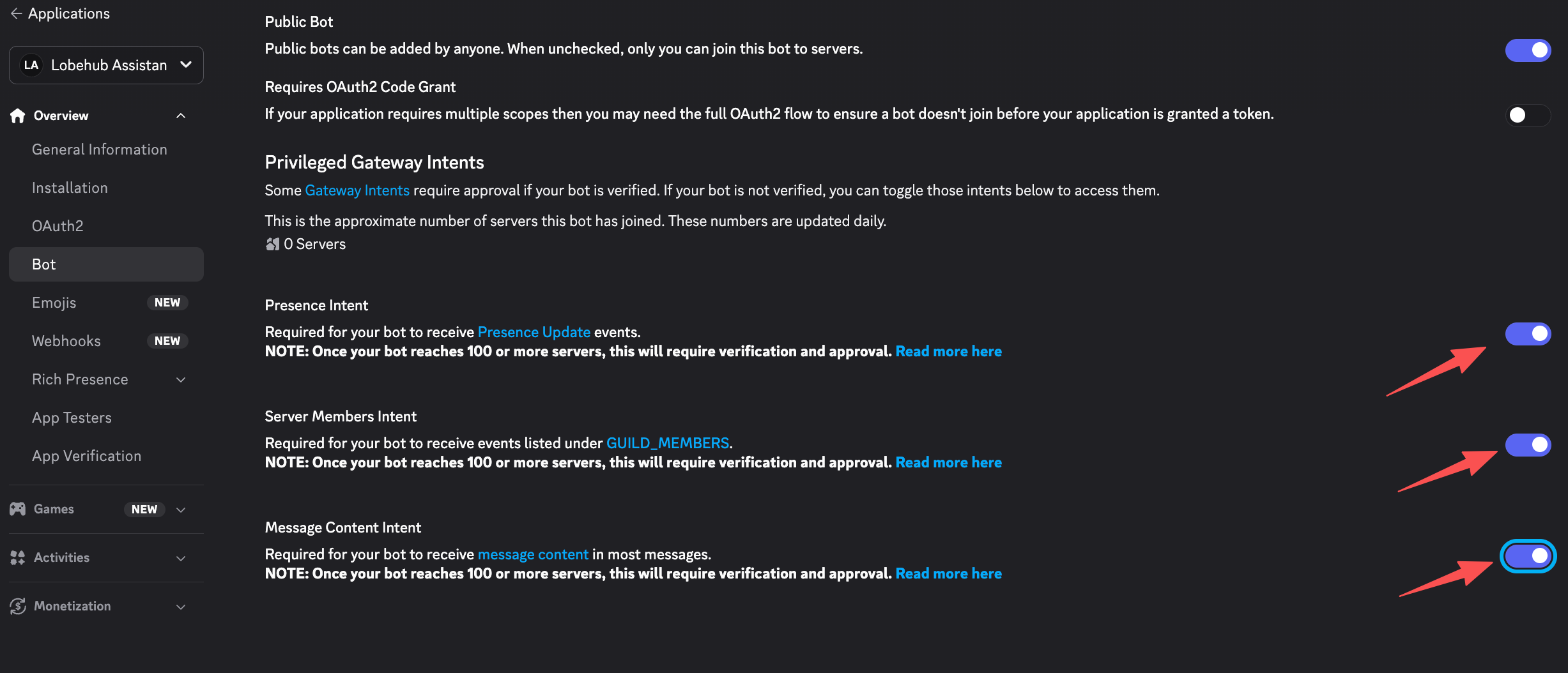The image size is (1568, 673).
Task: Click the Monetization dollar icon
Action: [x=18, y=606]
